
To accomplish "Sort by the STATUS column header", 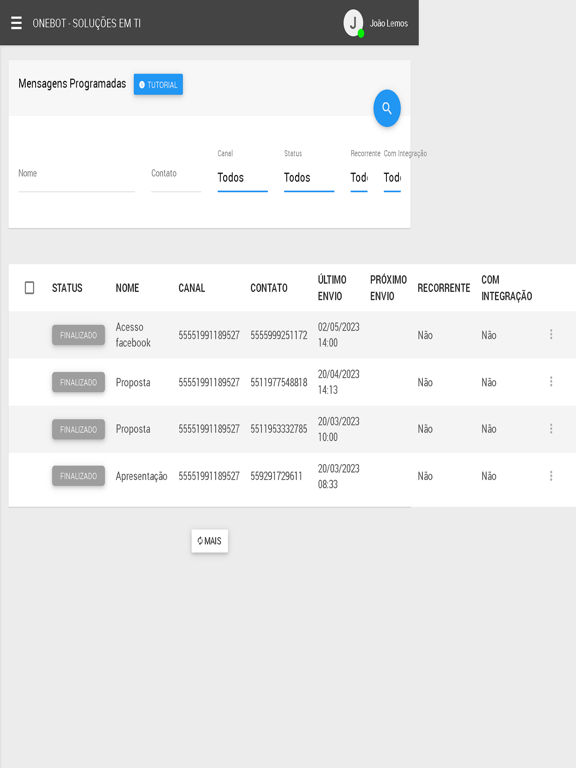I will (67, 288).
